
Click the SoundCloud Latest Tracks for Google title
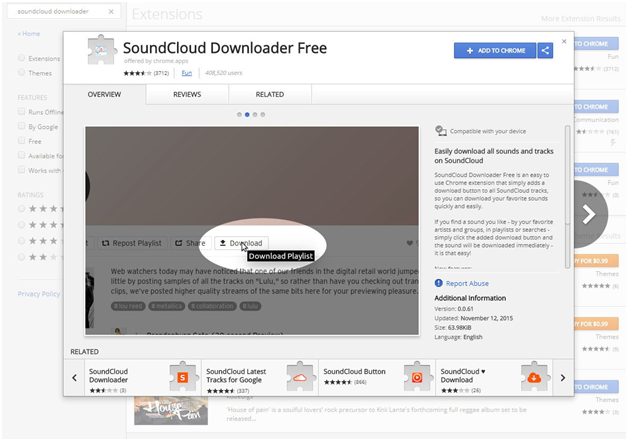[236, 376]
